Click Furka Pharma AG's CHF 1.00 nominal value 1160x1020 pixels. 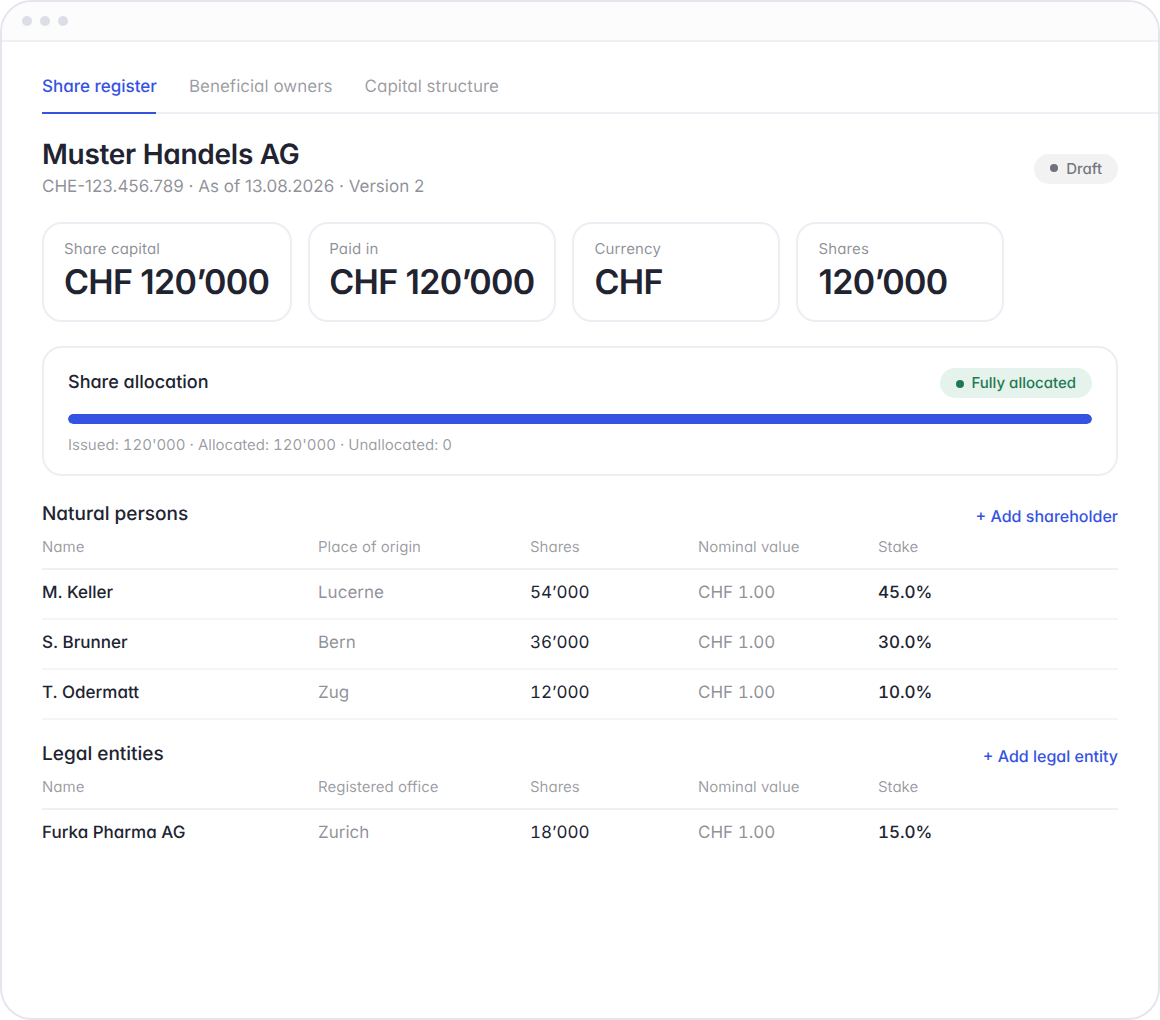pos(736,832)
